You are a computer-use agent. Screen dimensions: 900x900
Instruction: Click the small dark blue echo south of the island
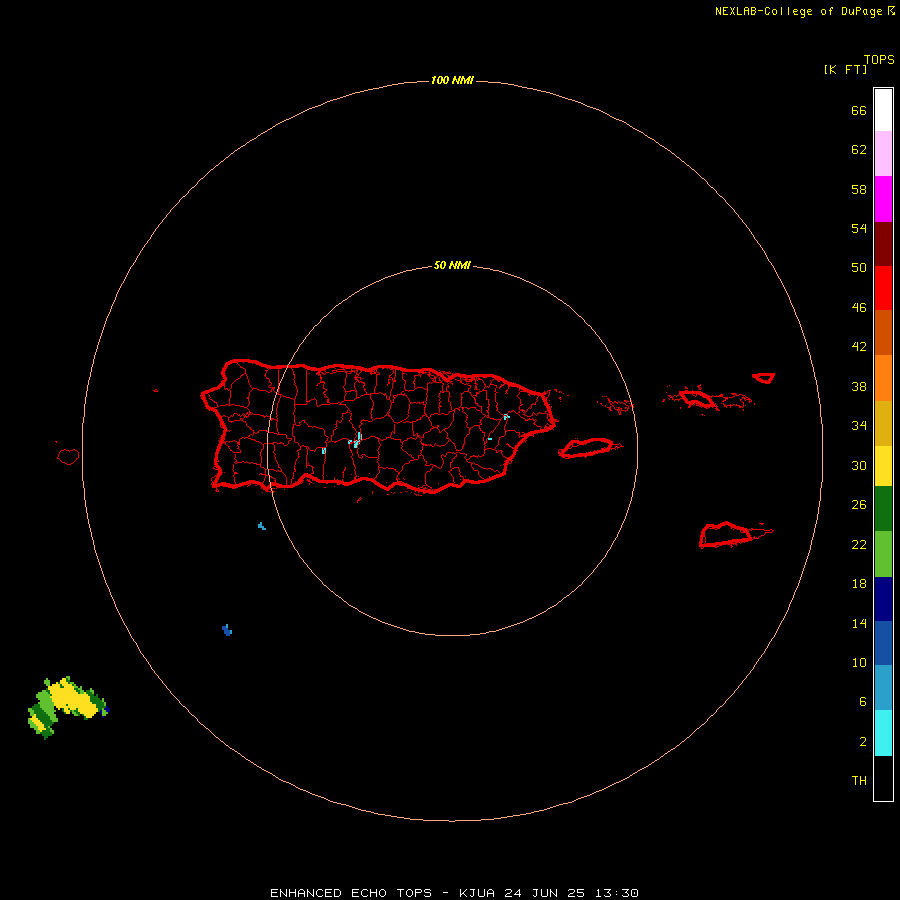(227, 630)
